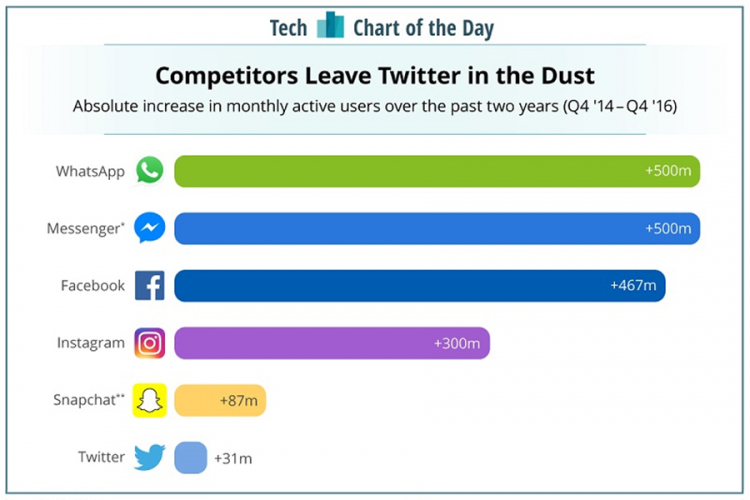Click the Twitter bird icon

(150, 458)
